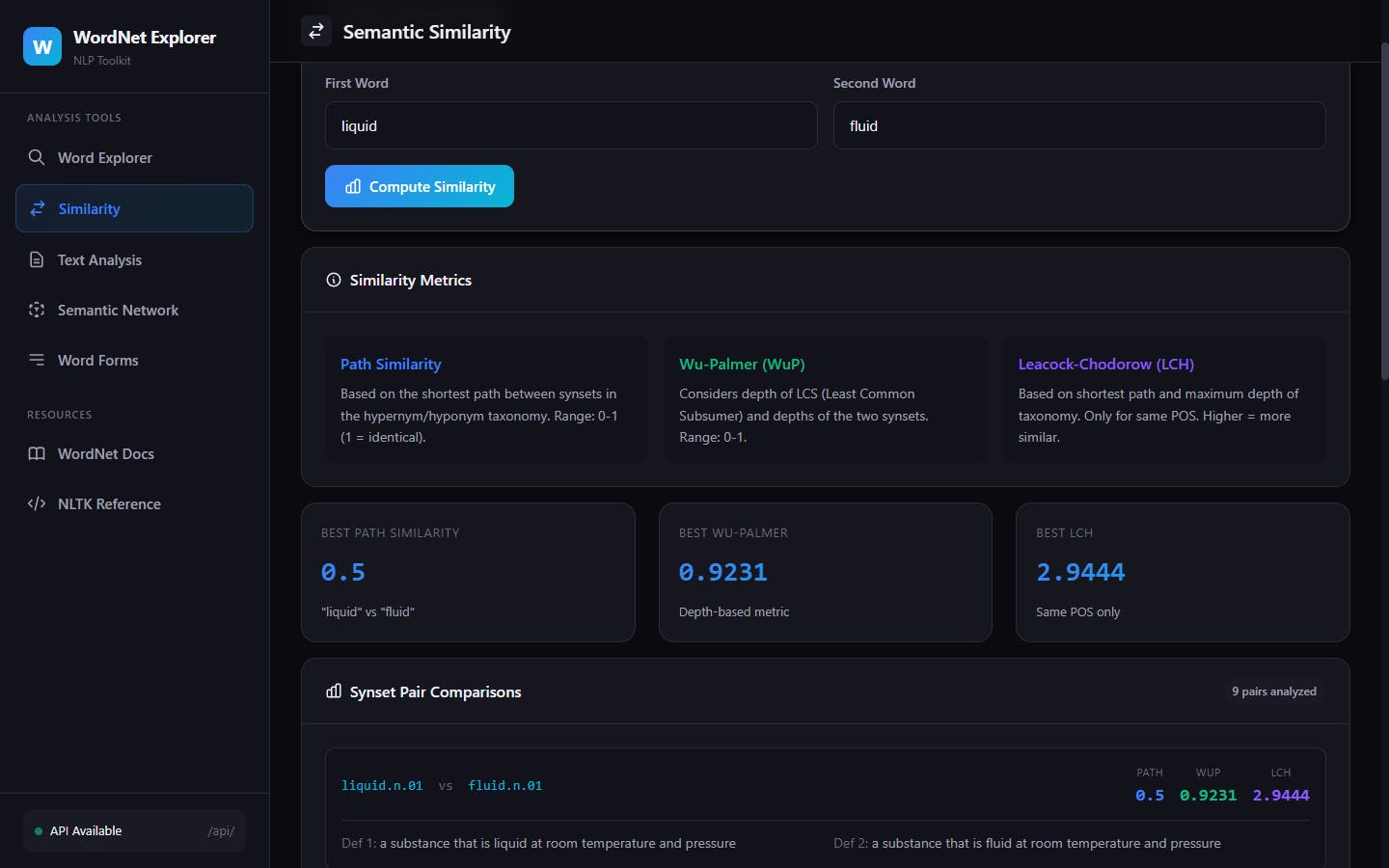Click the Similarity arrows icon in sidebar
Screen dimensions: 1389x868
[38, 208]
